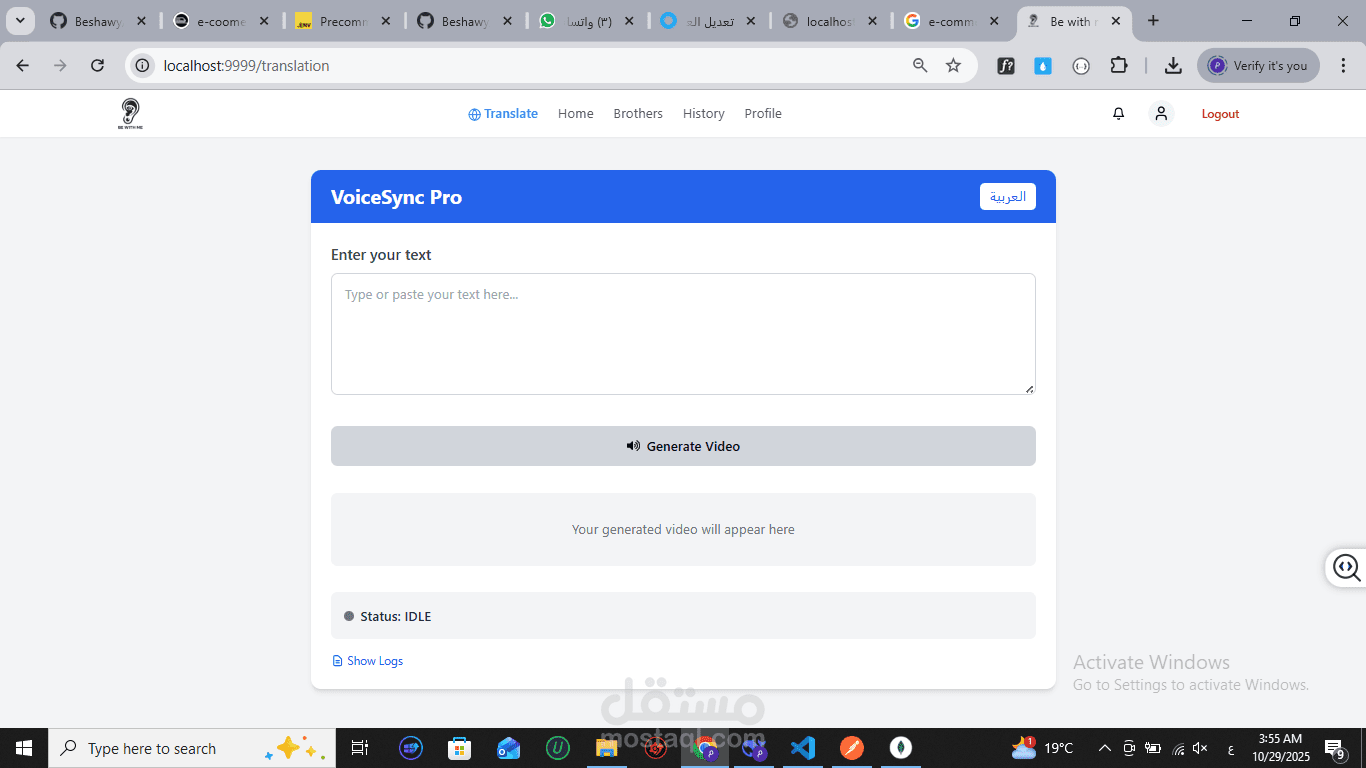Open Visual Studio Code from taskbar
The width and height of the screenshot is (1366, 768).
coord(803,748)
